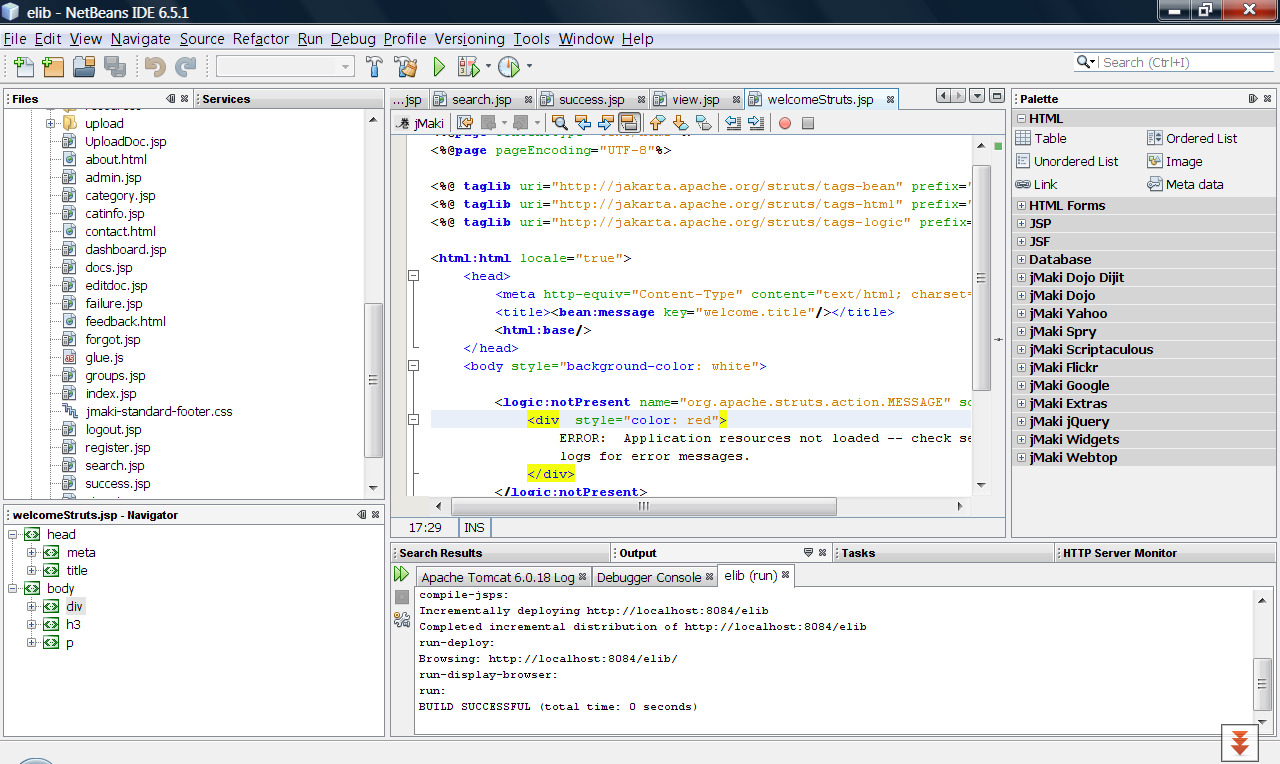Screen dimensions: 1280x764
Task: Open the jMaki button in the editor toolbar
Action: (421, 123)
